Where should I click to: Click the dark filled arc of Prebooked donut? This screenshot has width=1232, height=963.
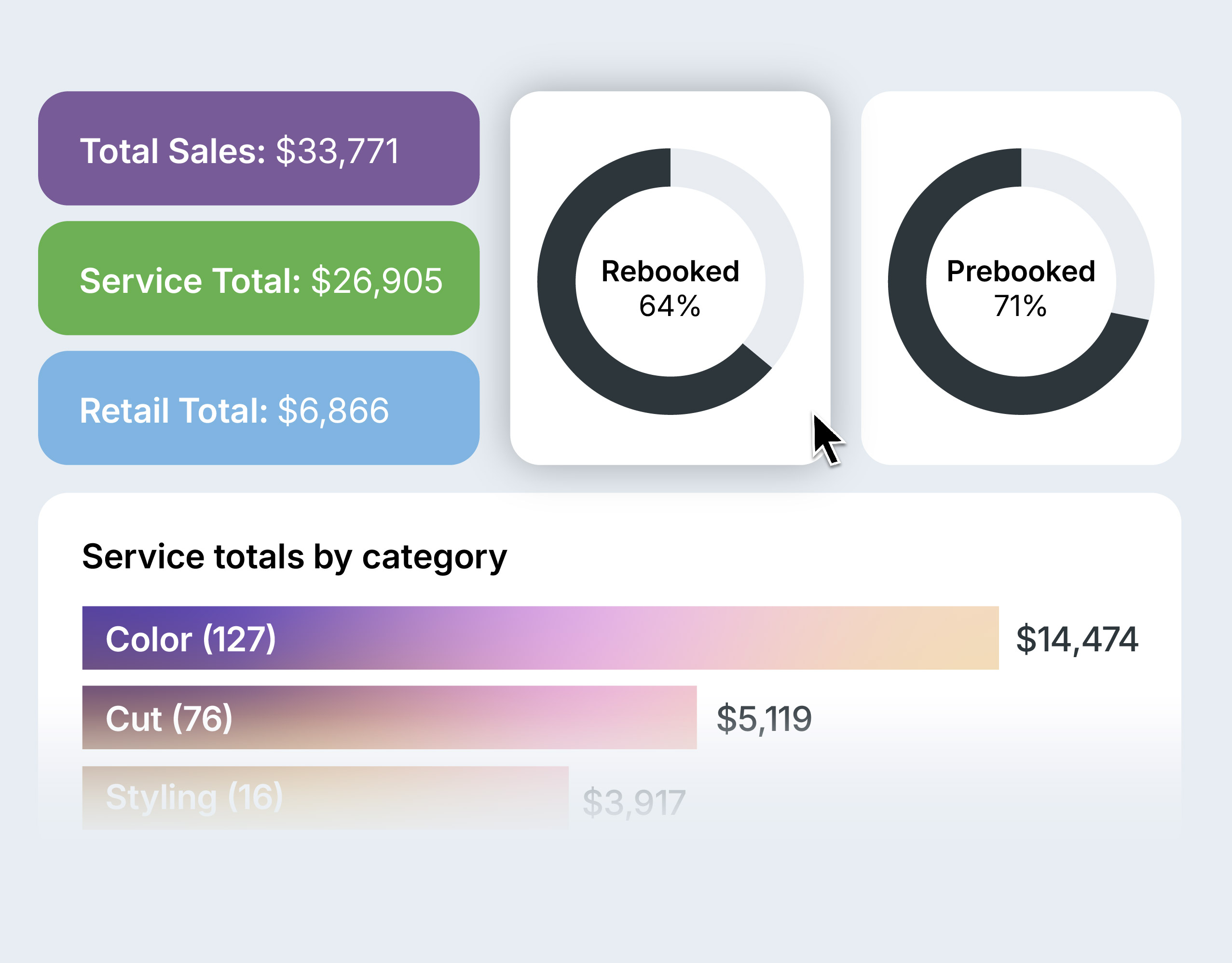coord(925,339)
